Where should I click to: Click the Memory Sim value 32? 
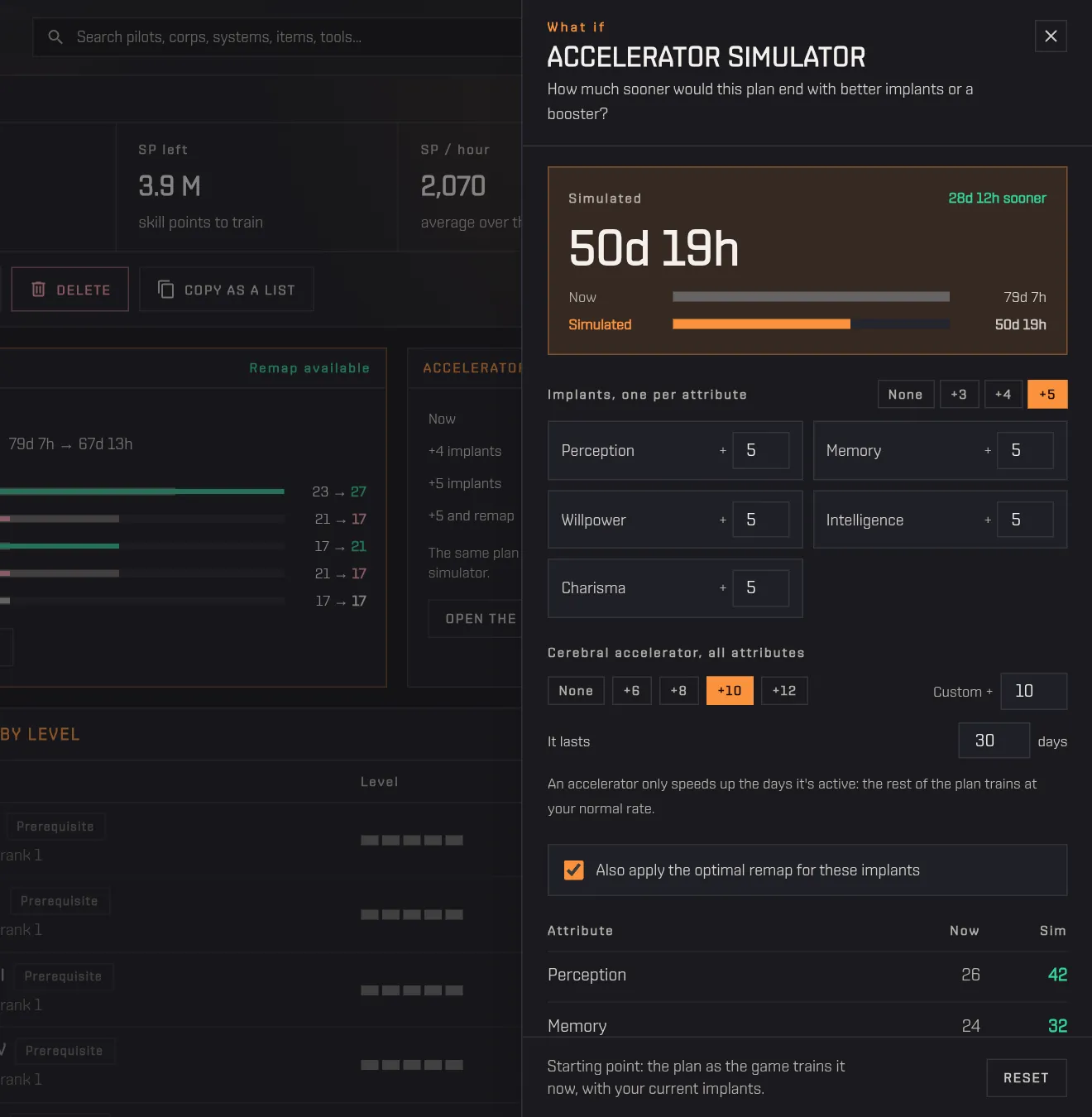click(x=1057, y=1026)
